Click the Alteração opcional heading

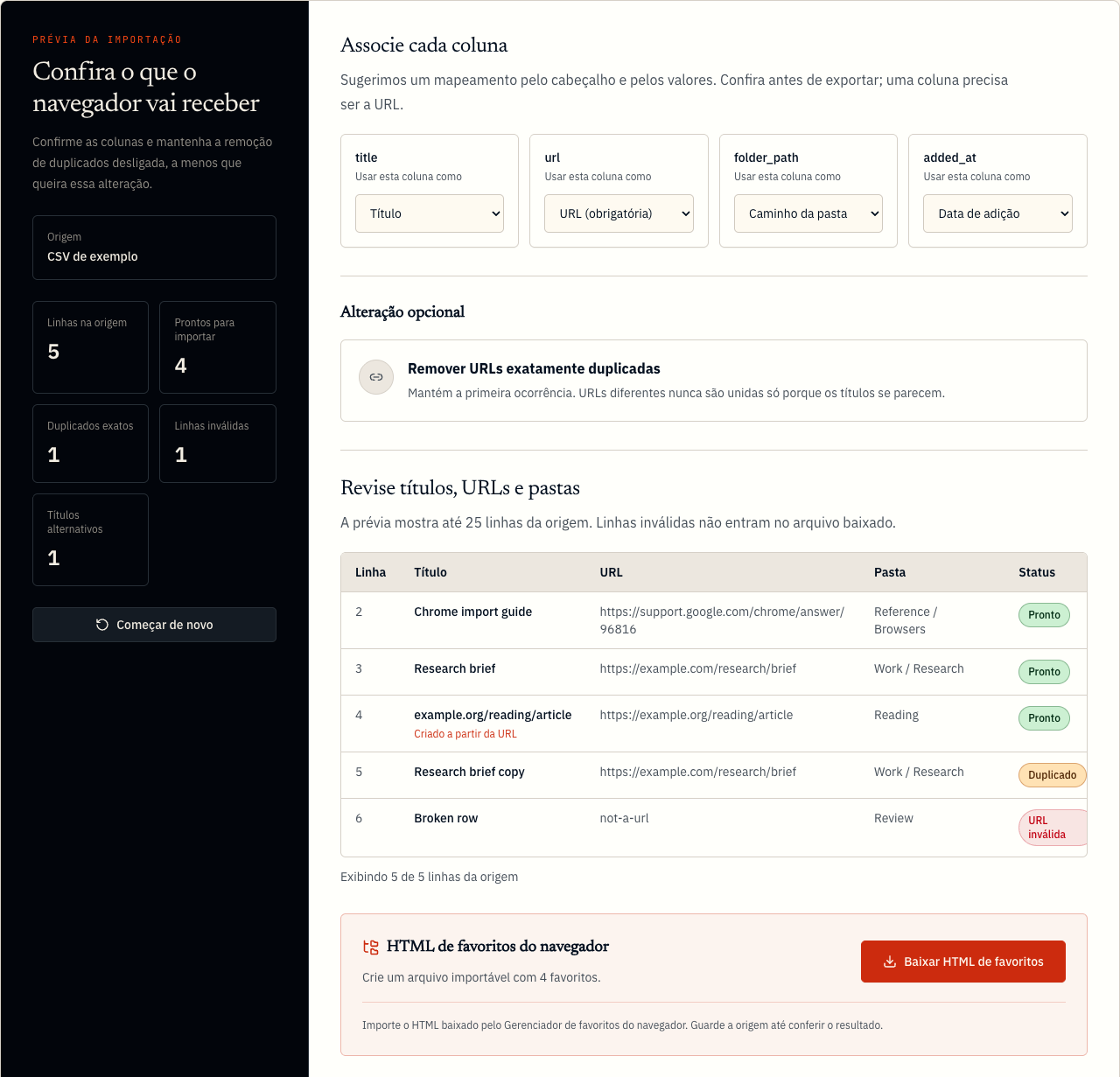tap(402, 312)
